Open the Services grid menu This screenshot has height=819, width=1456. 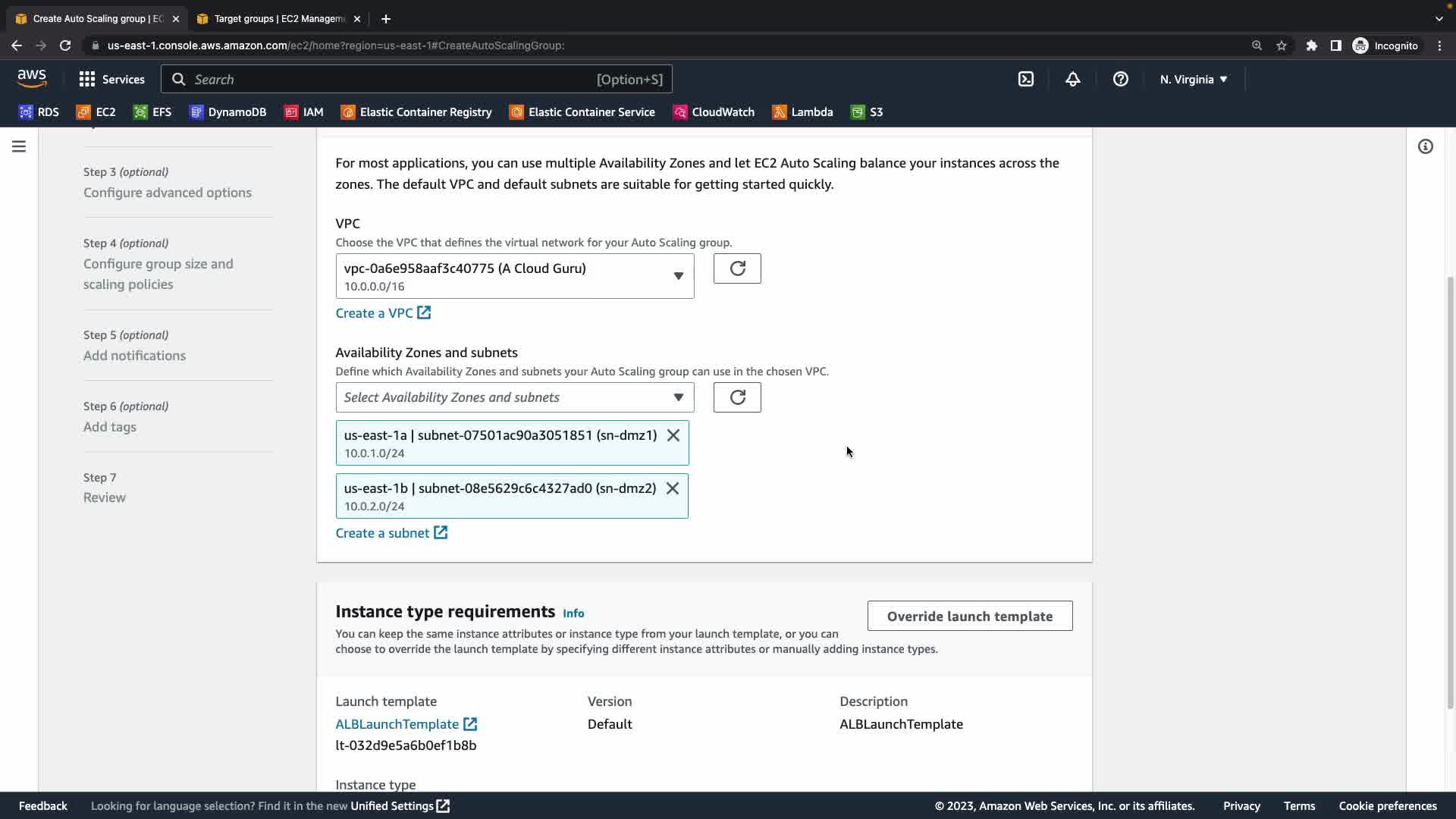(x=111, y=79)
